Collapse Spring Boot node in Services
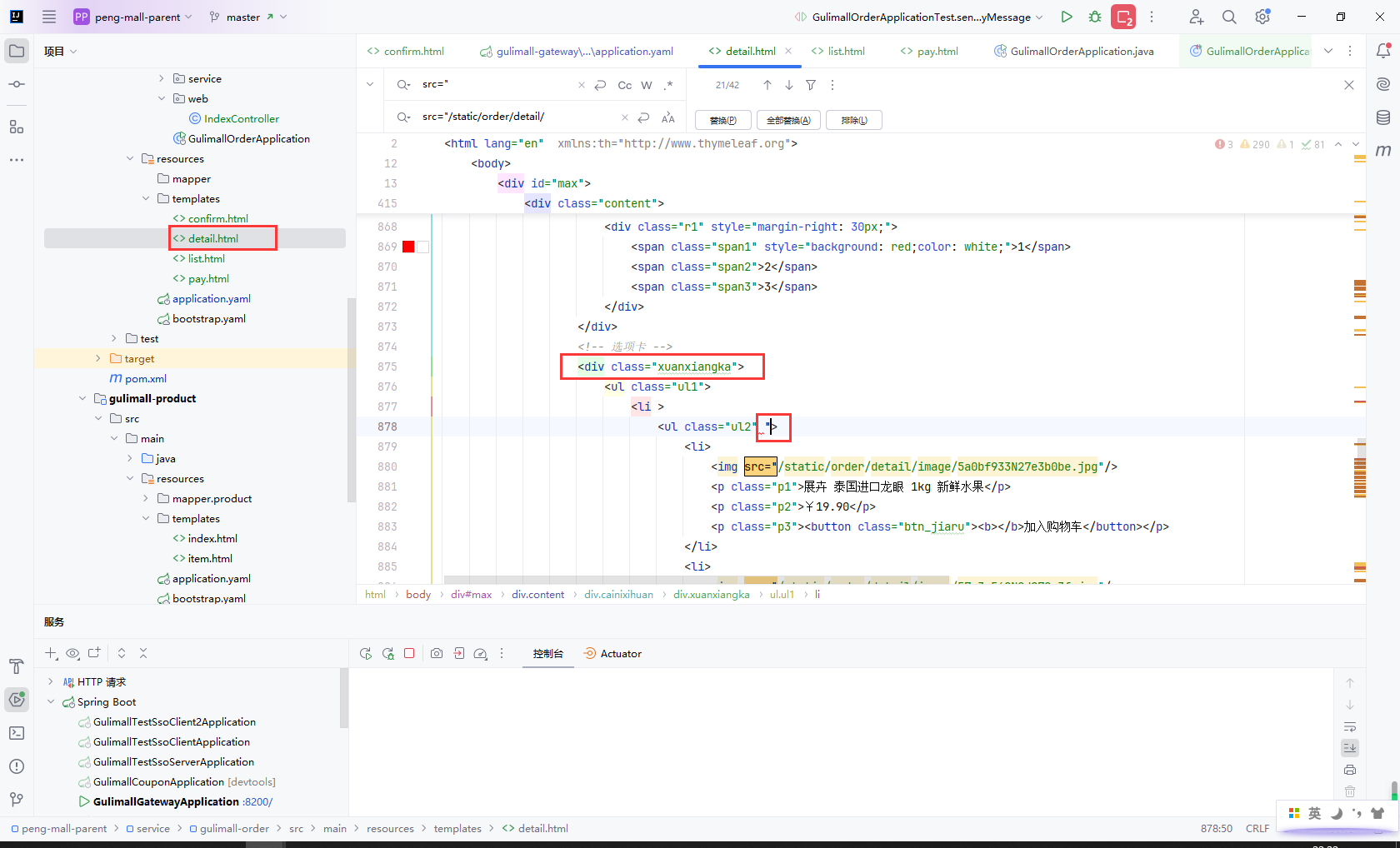 pos(51,701)
